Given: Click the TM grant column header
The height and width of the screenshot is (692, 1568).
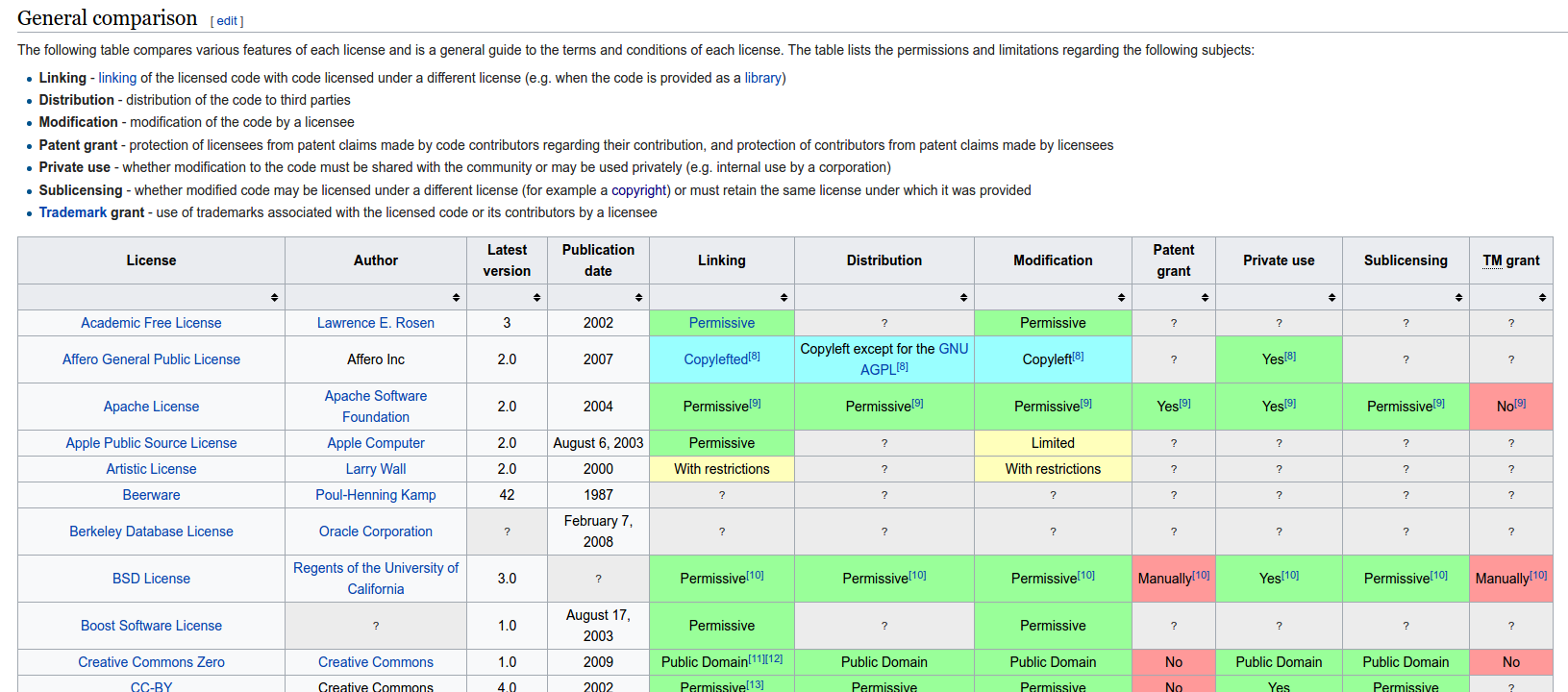Looking at the screenshot, I should click(x=1511, y=260).
